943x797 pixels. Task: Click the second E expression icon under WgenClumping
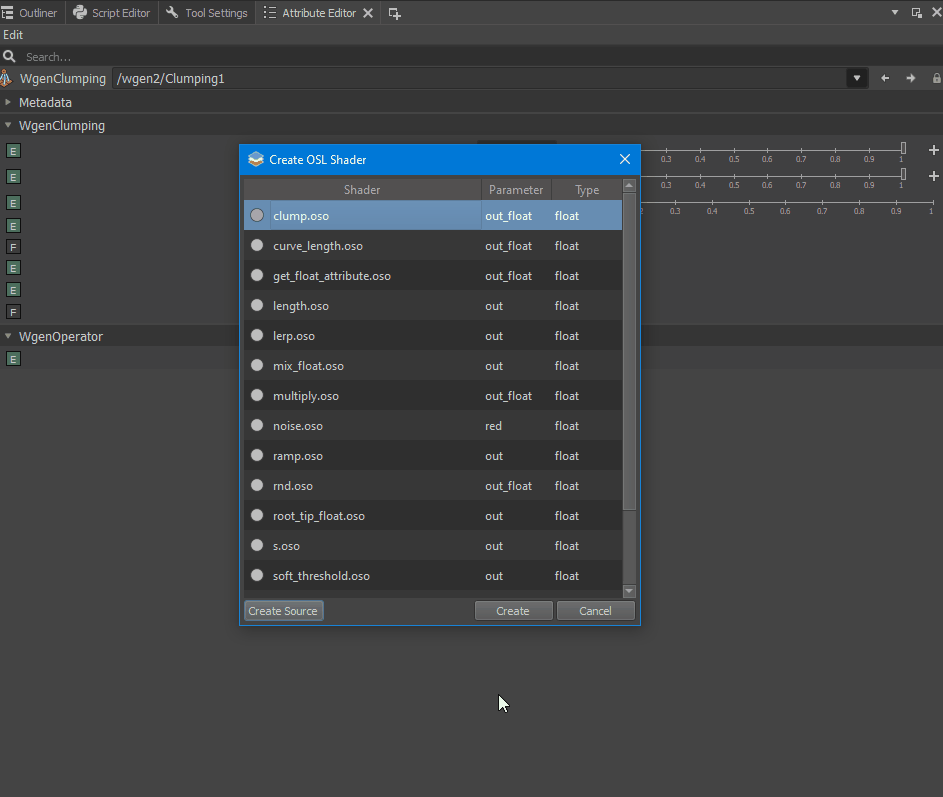coord(13,177)
